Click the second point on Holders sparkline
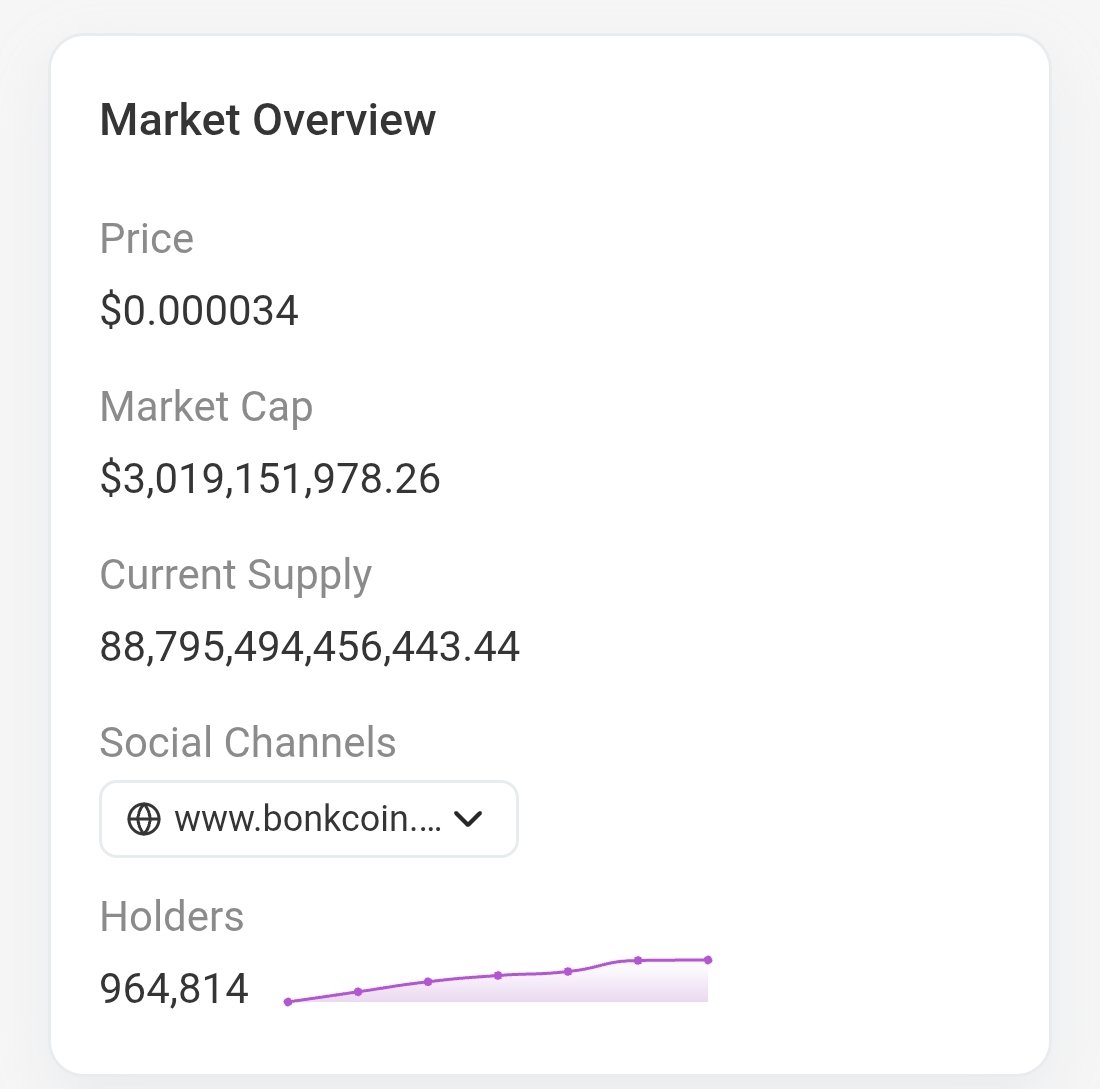 pos(358,991)
